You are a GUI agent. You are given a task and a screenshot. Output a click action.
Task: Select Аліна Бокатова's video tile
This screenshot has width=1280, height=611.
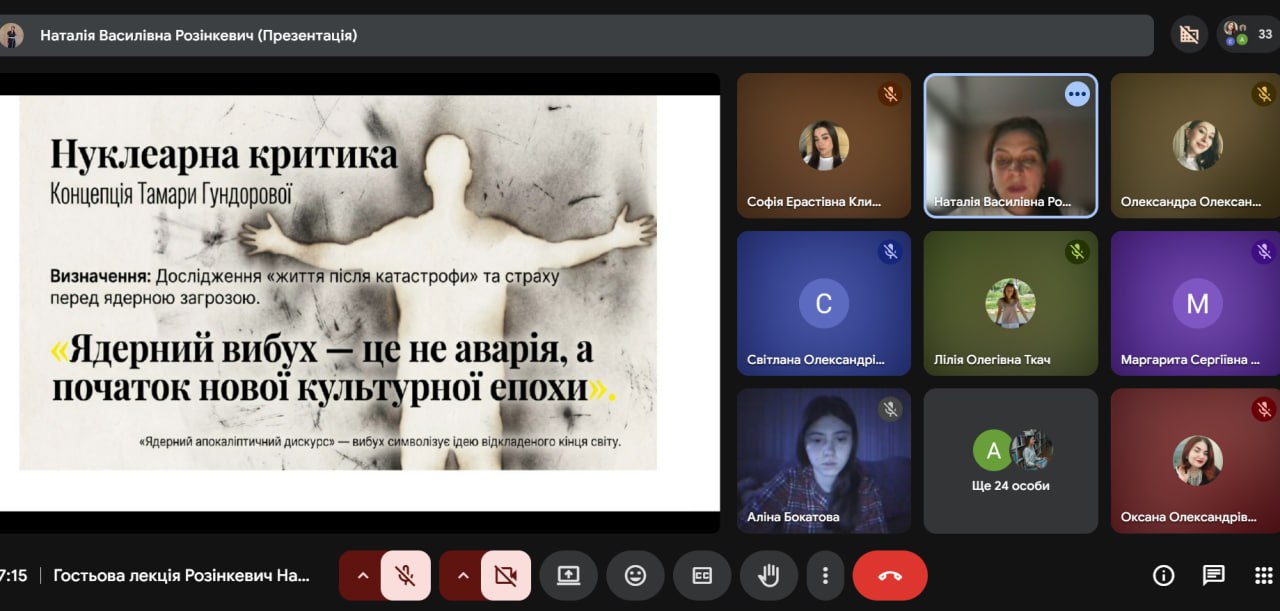coord(823,461)
